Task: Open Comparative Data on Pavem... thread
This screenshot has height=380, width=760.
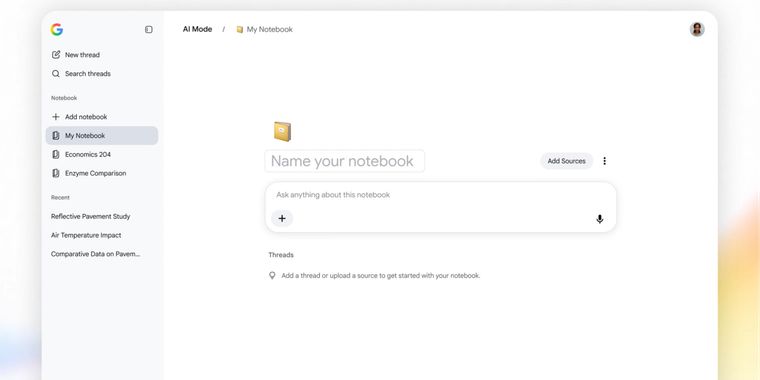Action: point(95,254)
